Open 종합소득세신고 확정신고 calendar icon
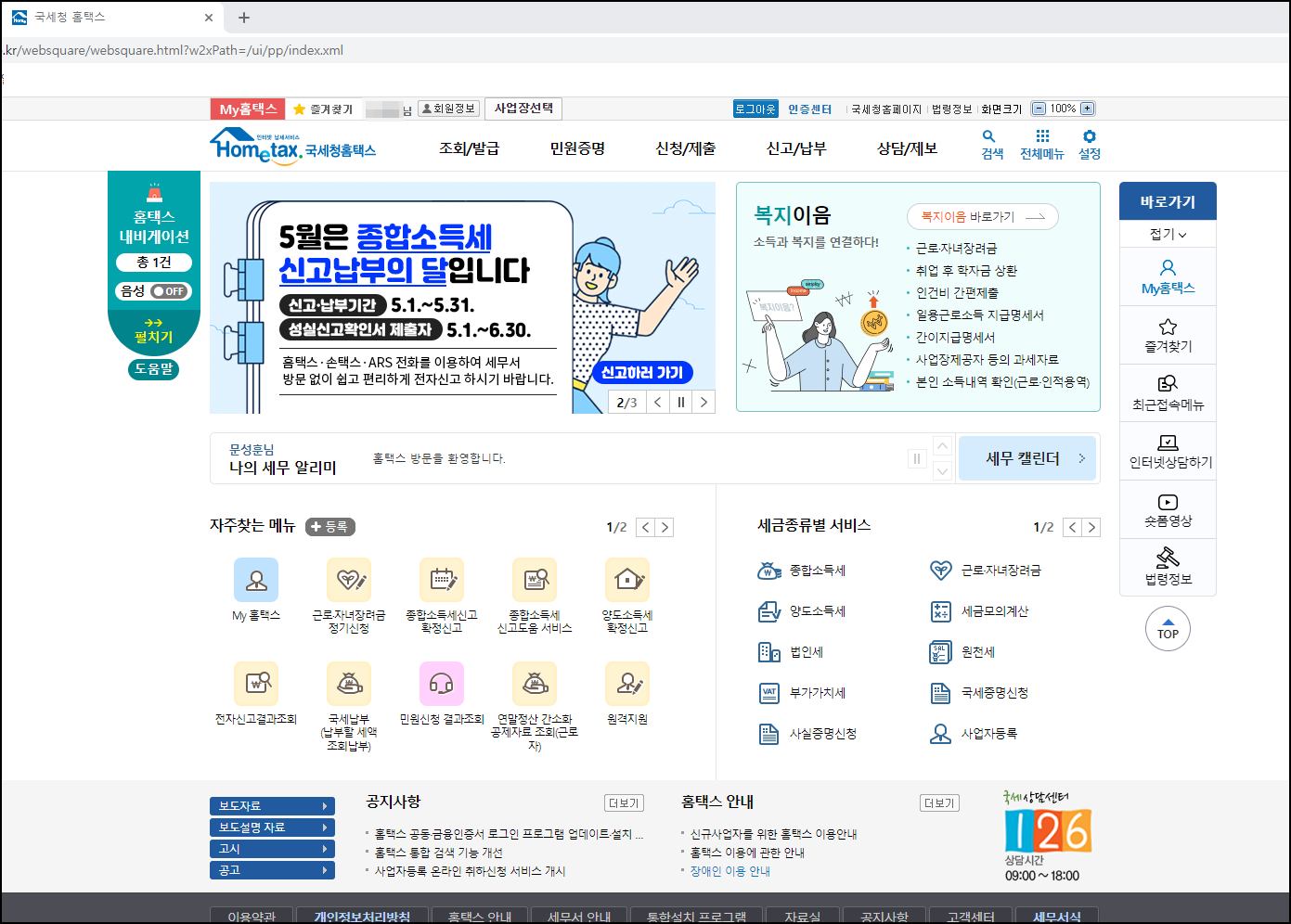The height and width of the screenshot is (924, 1291). 442,580
